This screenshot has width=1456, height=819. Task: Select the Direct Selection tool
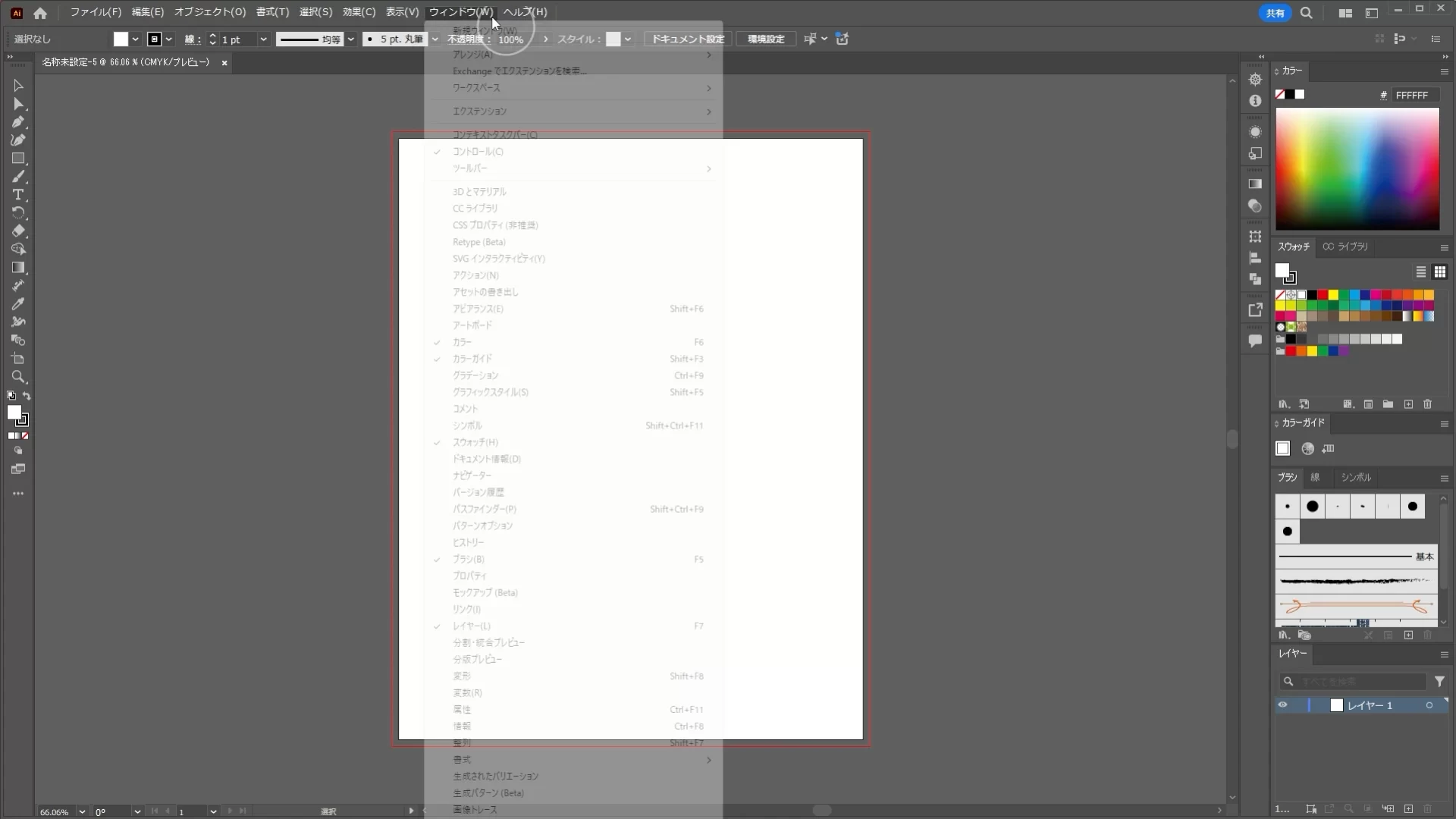[x=18, y=104]
